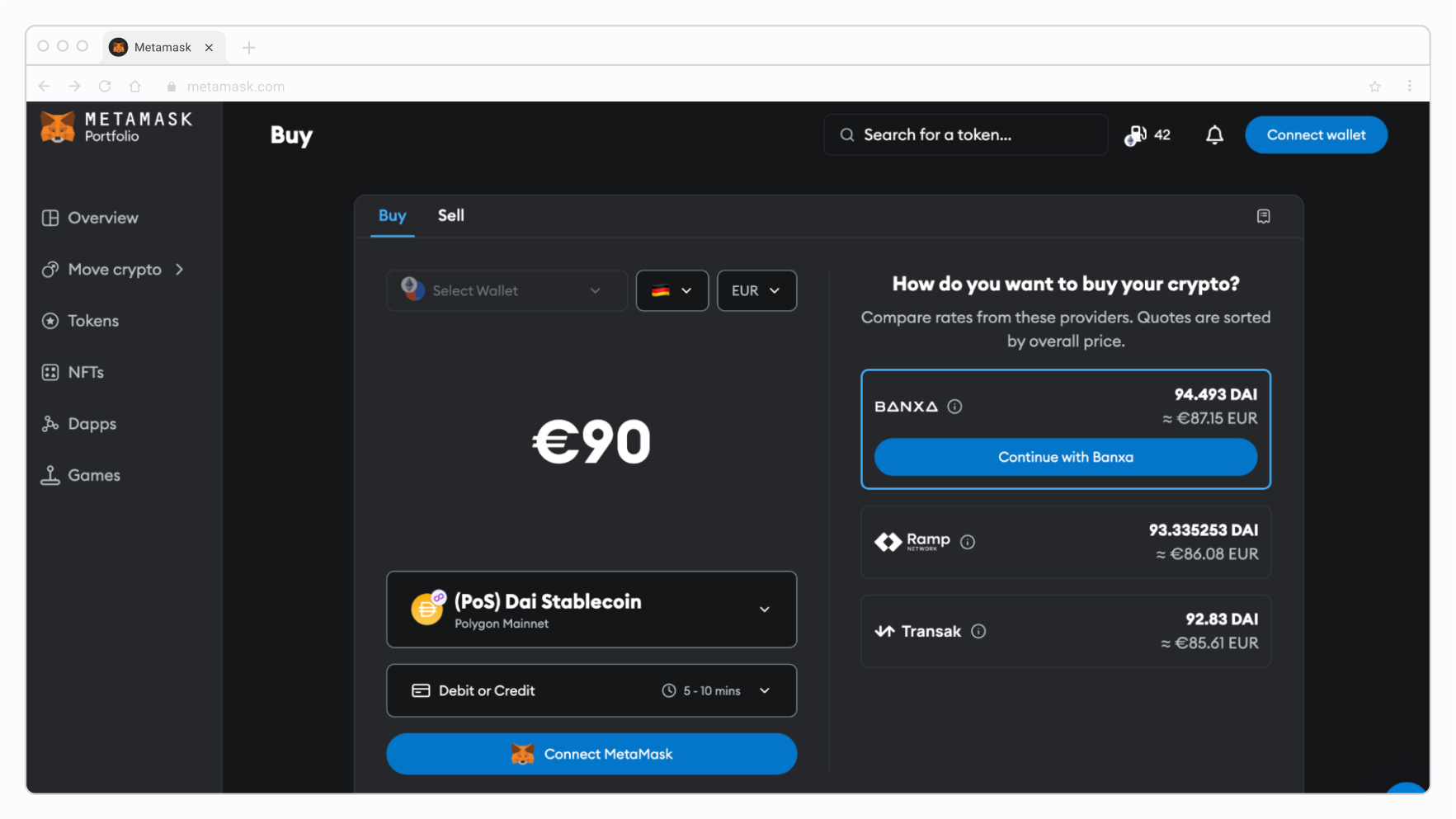This screenshot has height=819, width=1456.
Task: Click the Move crypto coin icon
Action: click(x=50, y=270)
